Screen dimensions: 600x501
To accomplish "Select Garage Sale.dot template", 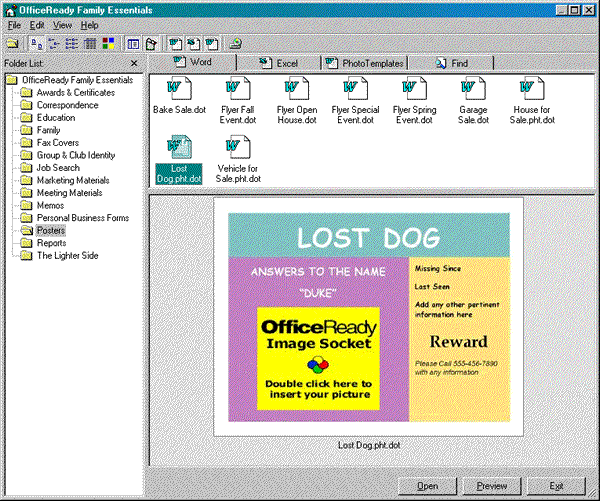I will (473, 100).
